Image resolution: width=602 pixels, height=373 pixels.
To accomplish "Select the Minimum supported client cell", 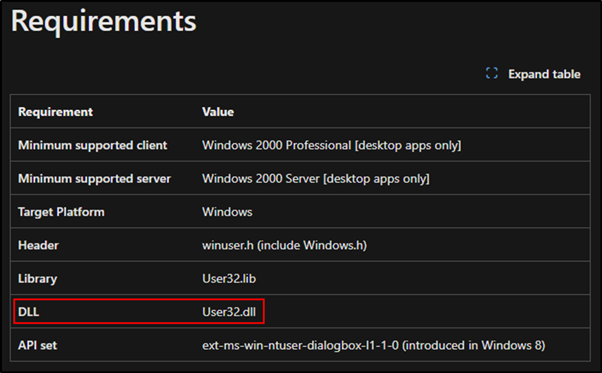I will pyautogui.click(x=93, y=145).
